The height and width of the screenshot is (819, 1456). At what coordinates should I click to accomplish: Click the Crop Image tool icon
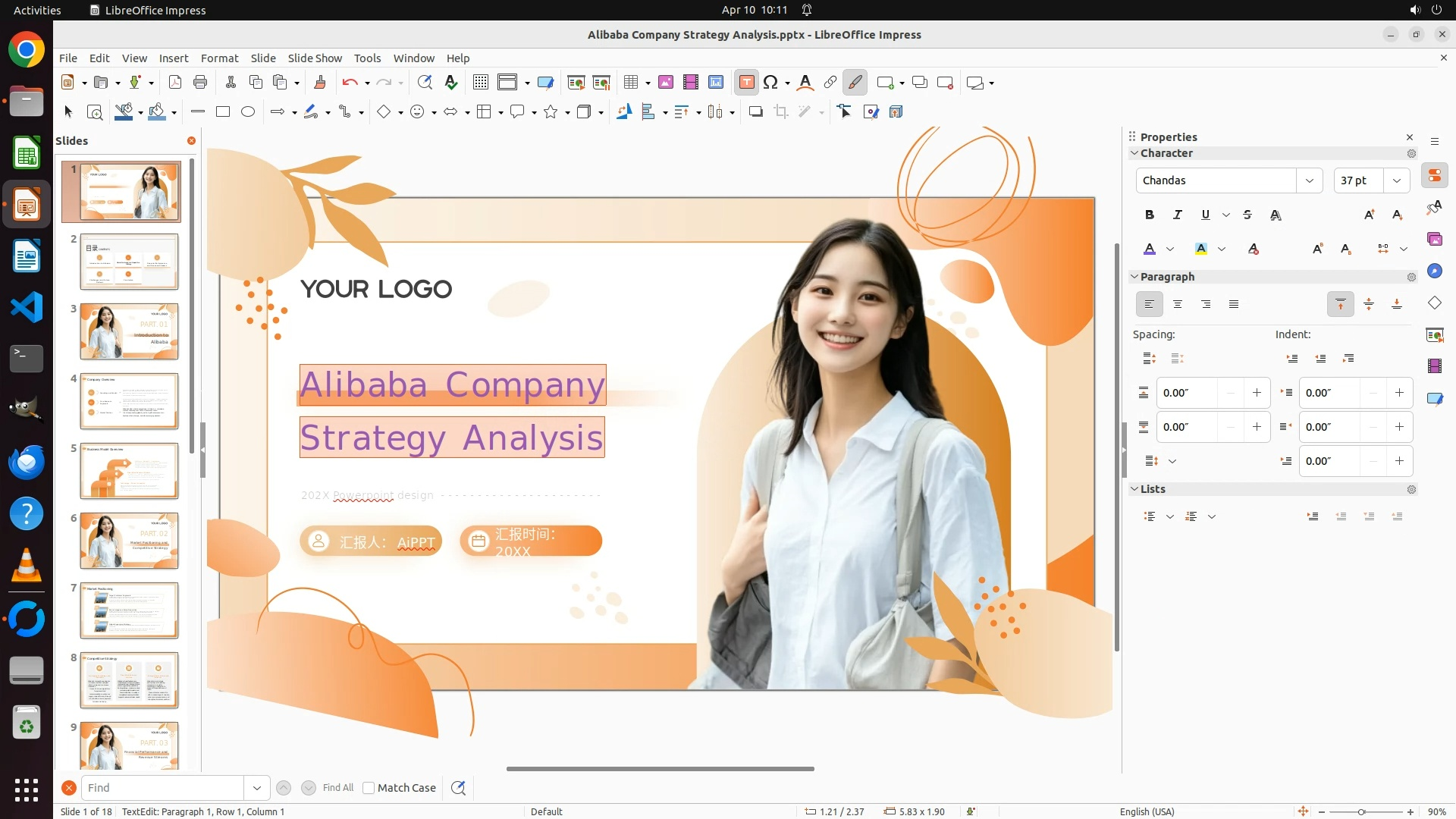pyautogui.click(x=780, y=112)
